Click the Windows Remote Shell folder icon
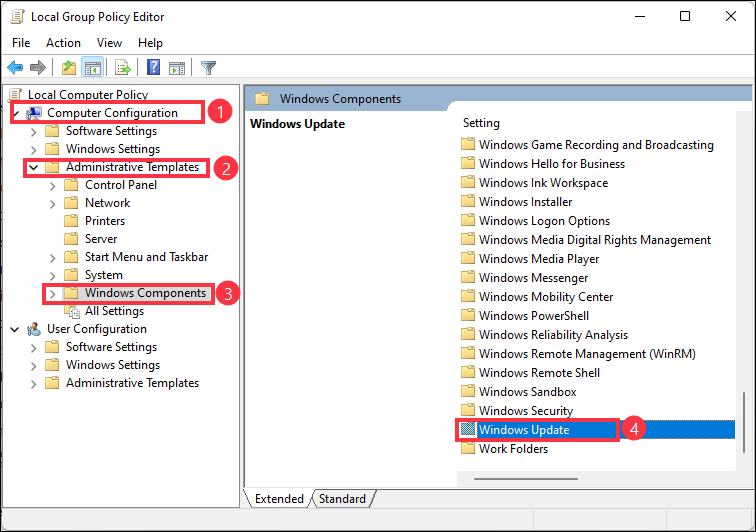The width and height of the screenshot is (756, 532). (468, 372)
